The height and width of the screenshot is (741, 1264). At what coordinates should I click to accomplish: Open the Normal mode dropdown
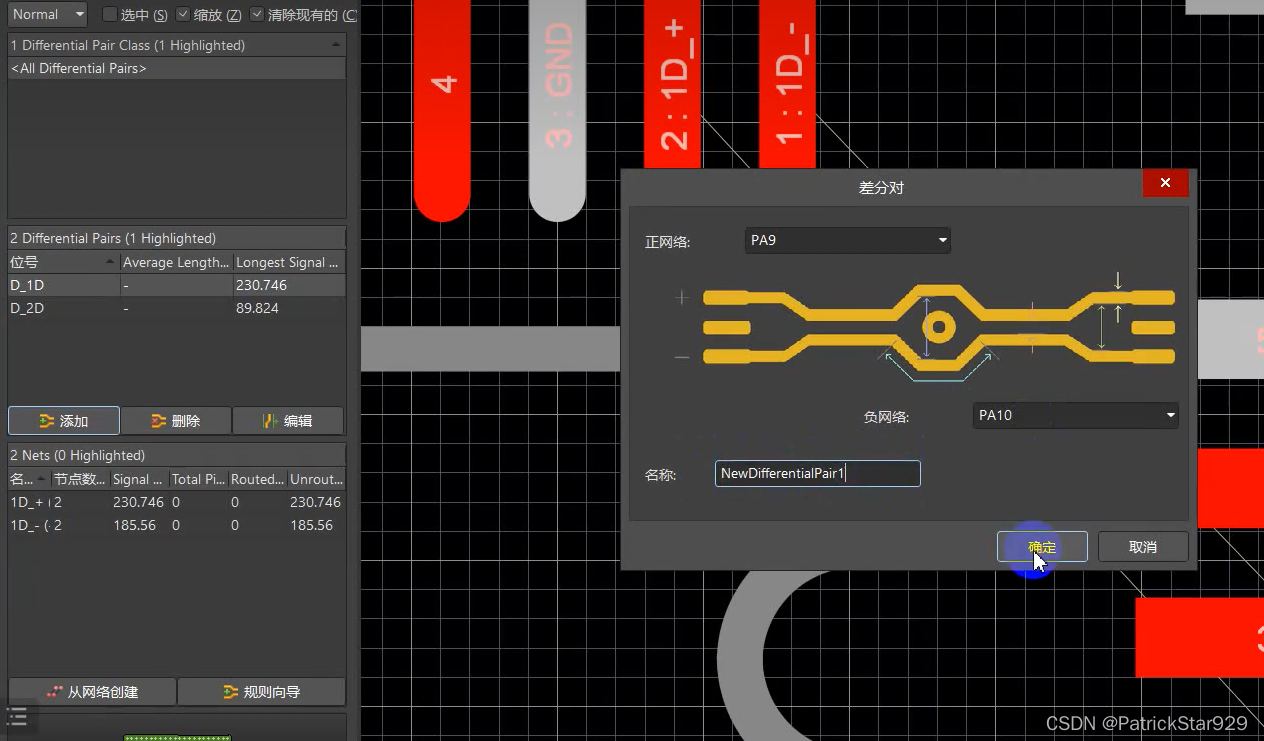click(47, 15)
